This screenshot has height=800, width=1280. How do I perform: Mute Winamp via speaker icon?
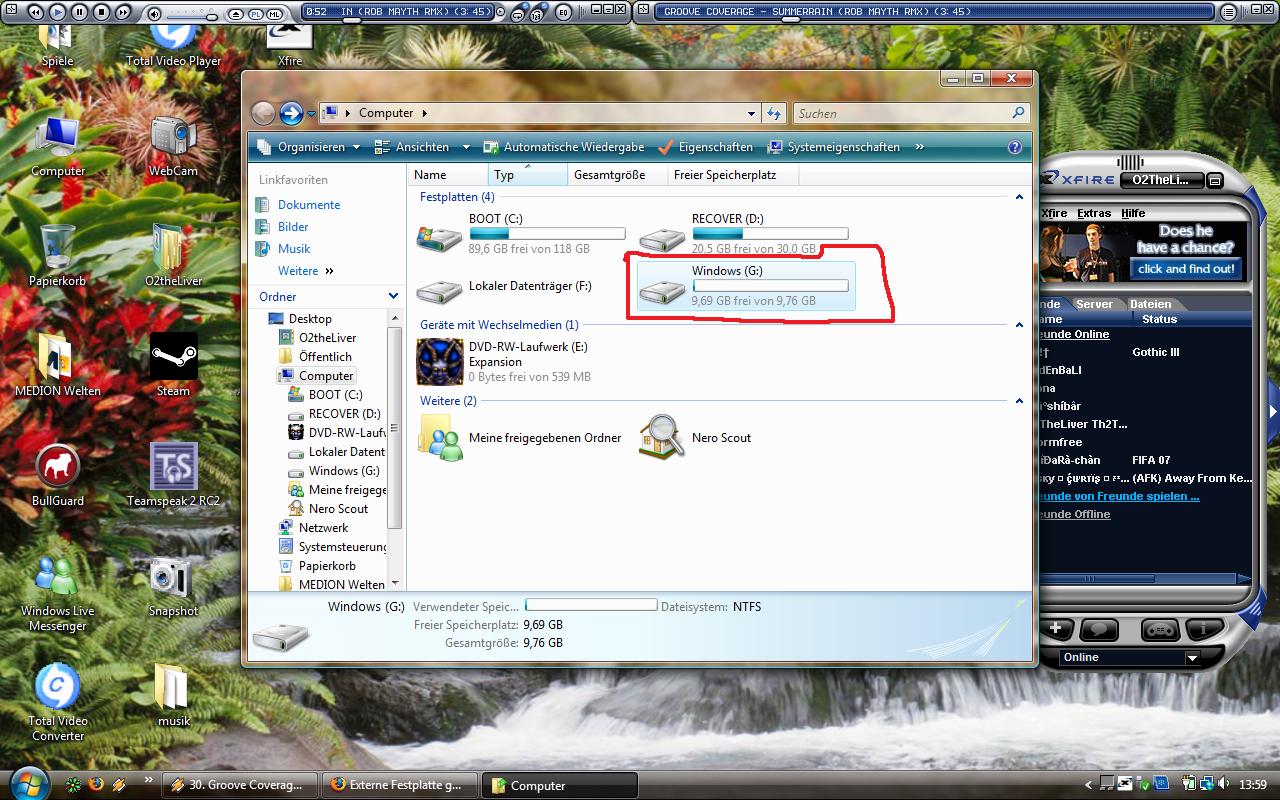(x=154, y=14)
